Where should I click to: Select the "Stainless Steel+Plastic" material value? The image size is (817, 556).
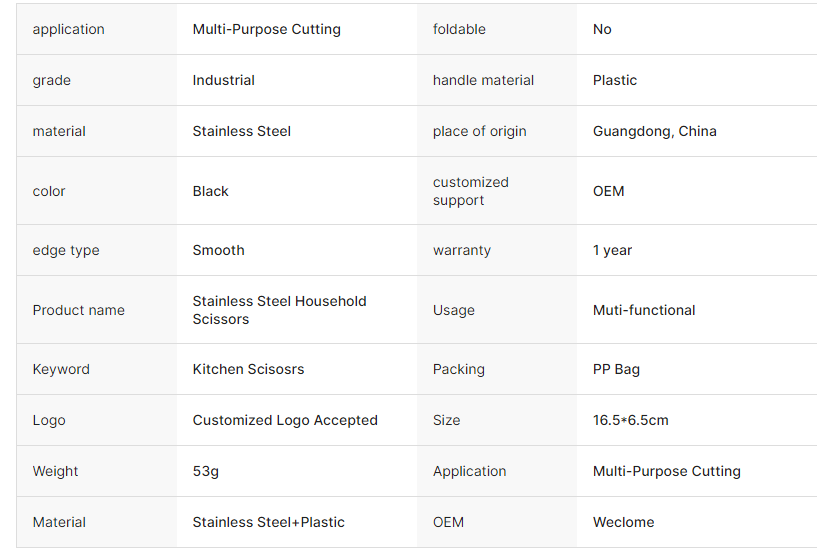coord(268,522)
